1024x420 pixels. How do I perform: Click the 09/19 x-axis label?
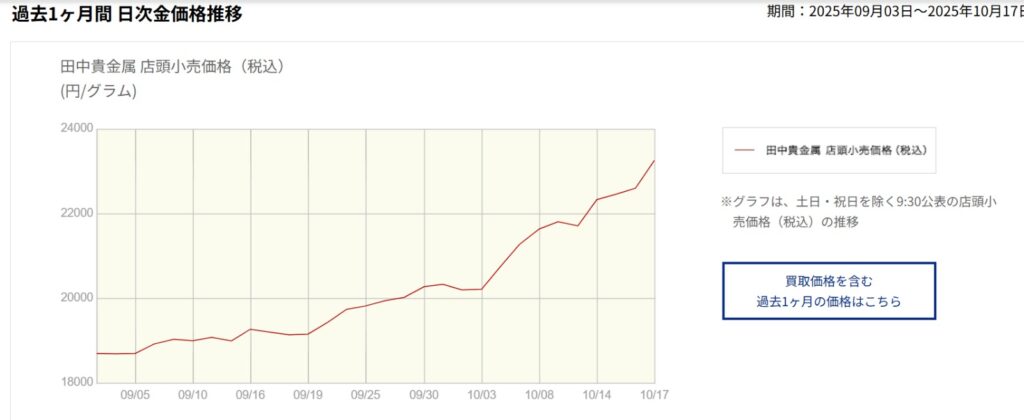point(308,395)
